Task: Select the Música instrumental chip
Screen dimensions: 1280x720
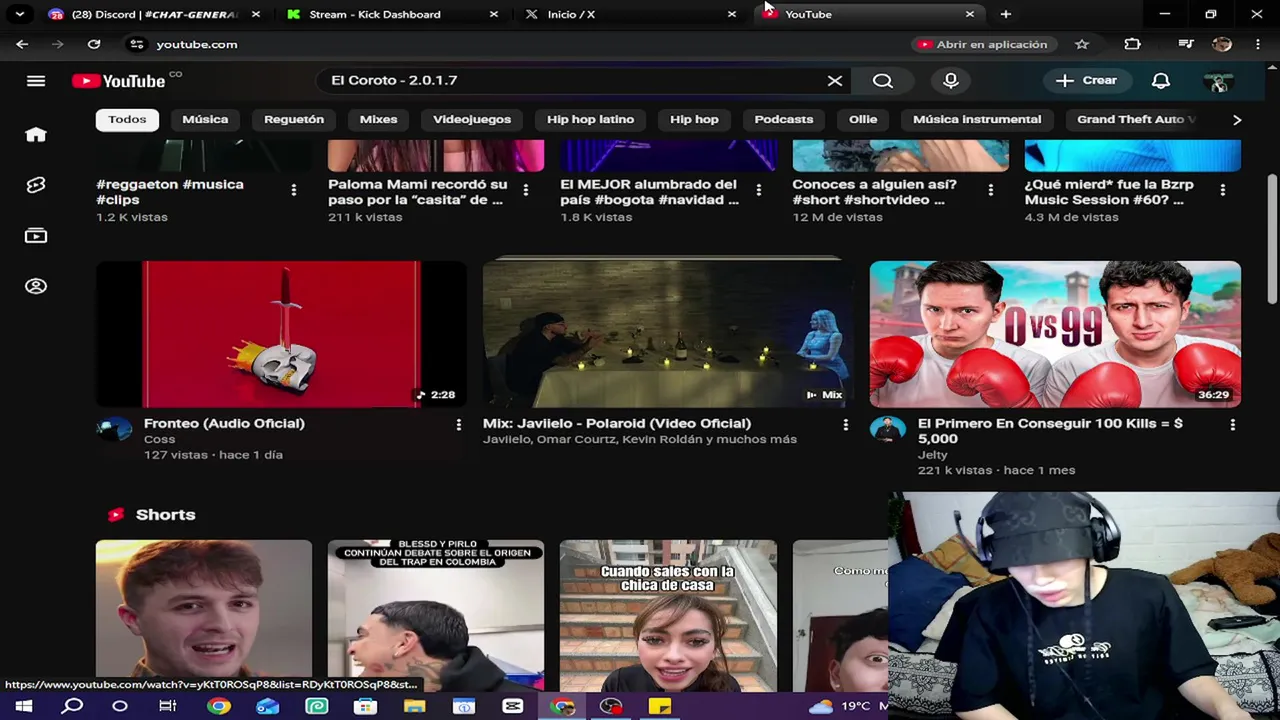Action: pos(977,119)
